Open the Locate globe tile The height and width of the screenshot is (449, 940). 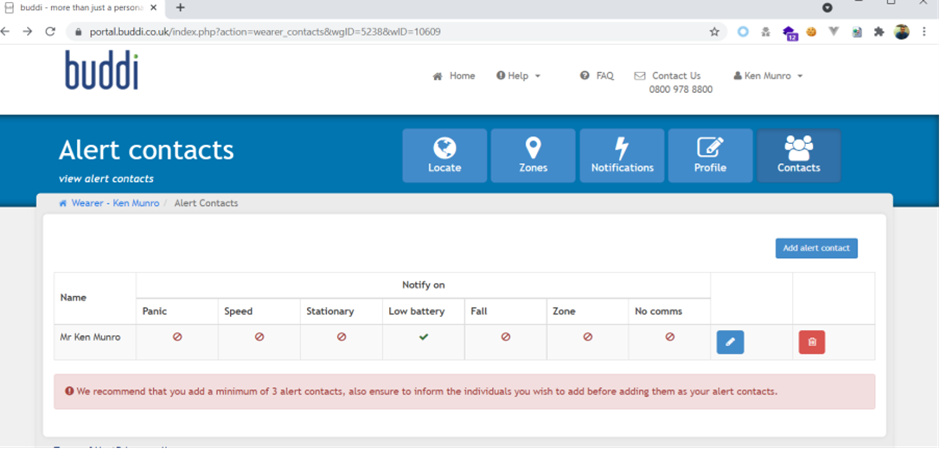(444, 155)
